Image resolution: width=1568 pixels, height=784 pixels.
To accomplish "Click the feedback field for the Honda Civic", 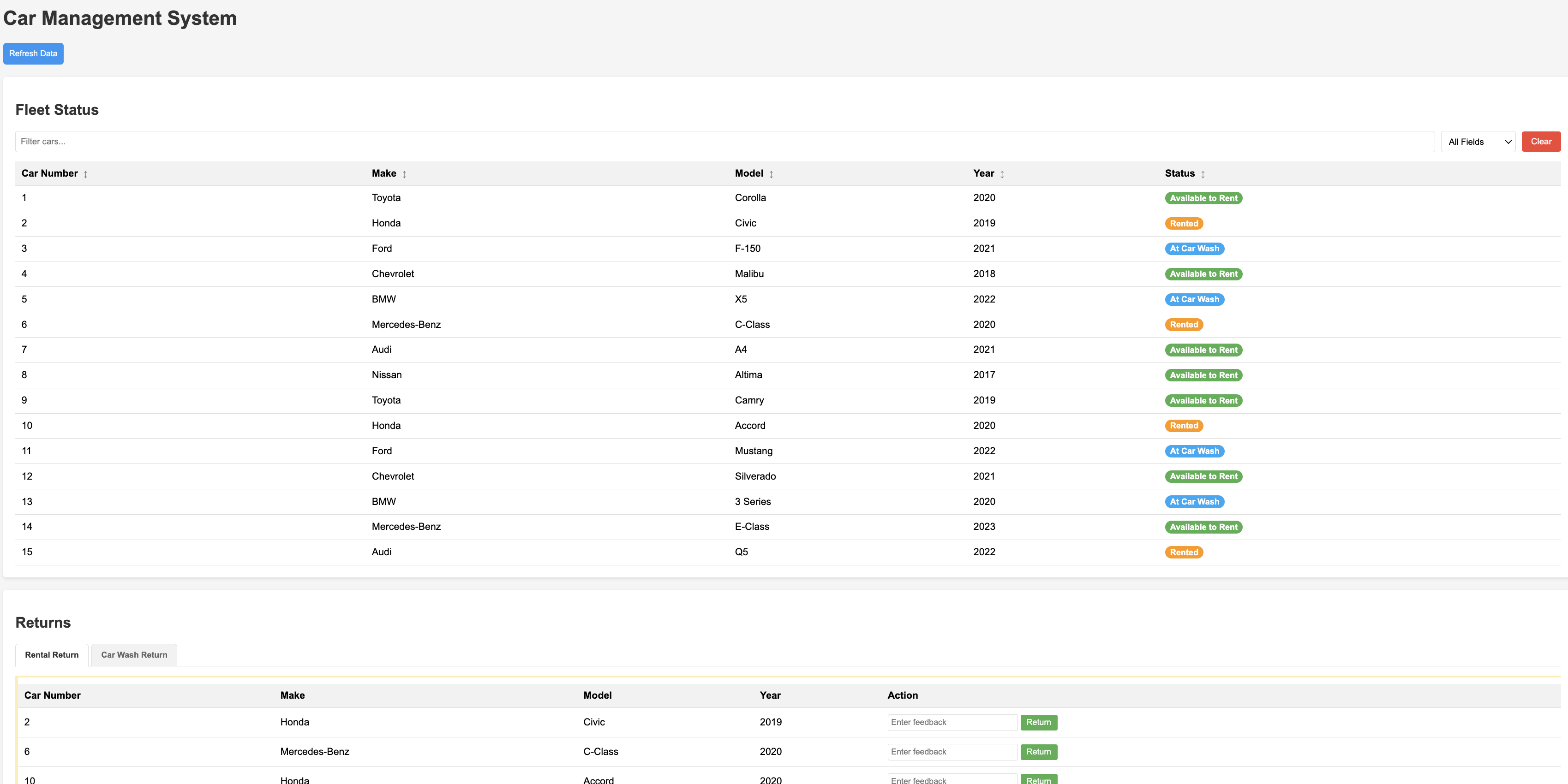I will coord(952,722).
